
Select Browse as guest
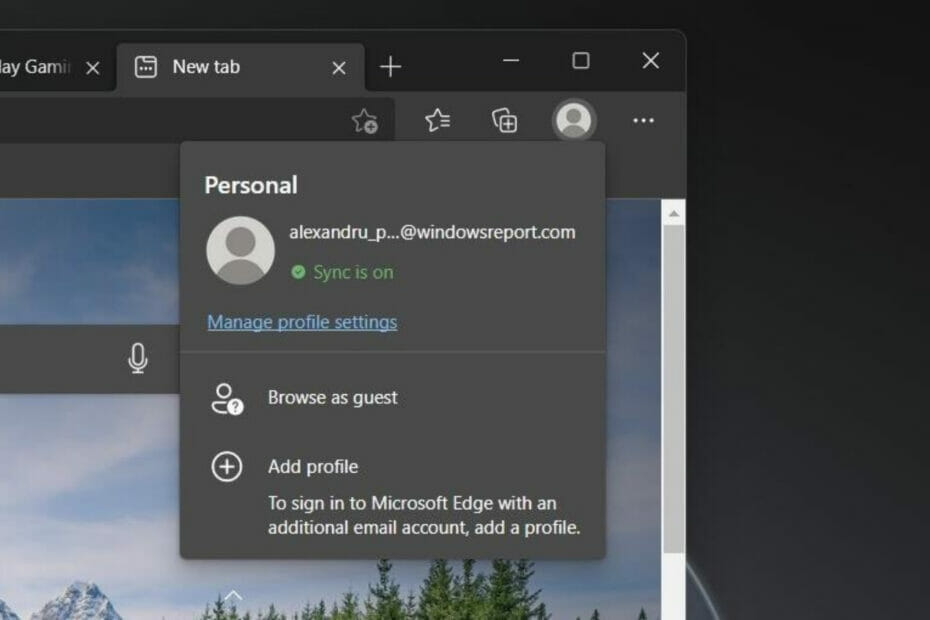(393, 398)
